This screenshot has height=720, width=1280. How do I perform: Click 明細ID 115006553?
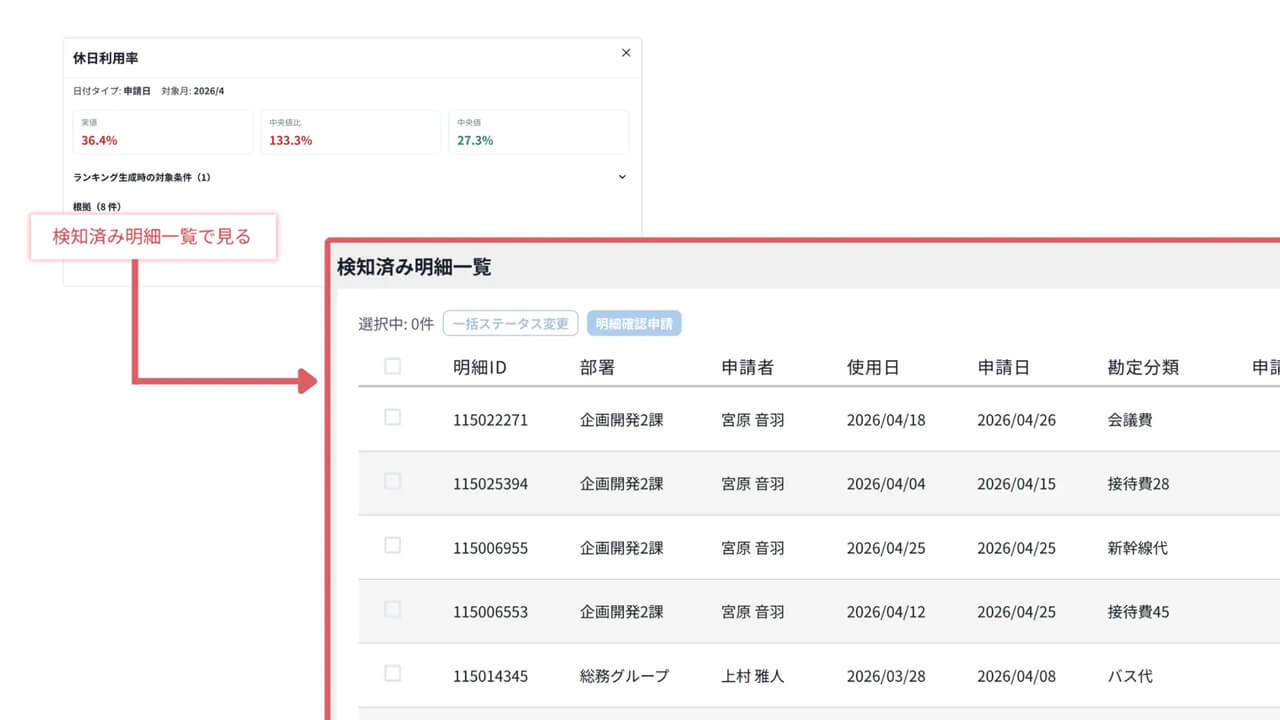[x=490, y=612]
